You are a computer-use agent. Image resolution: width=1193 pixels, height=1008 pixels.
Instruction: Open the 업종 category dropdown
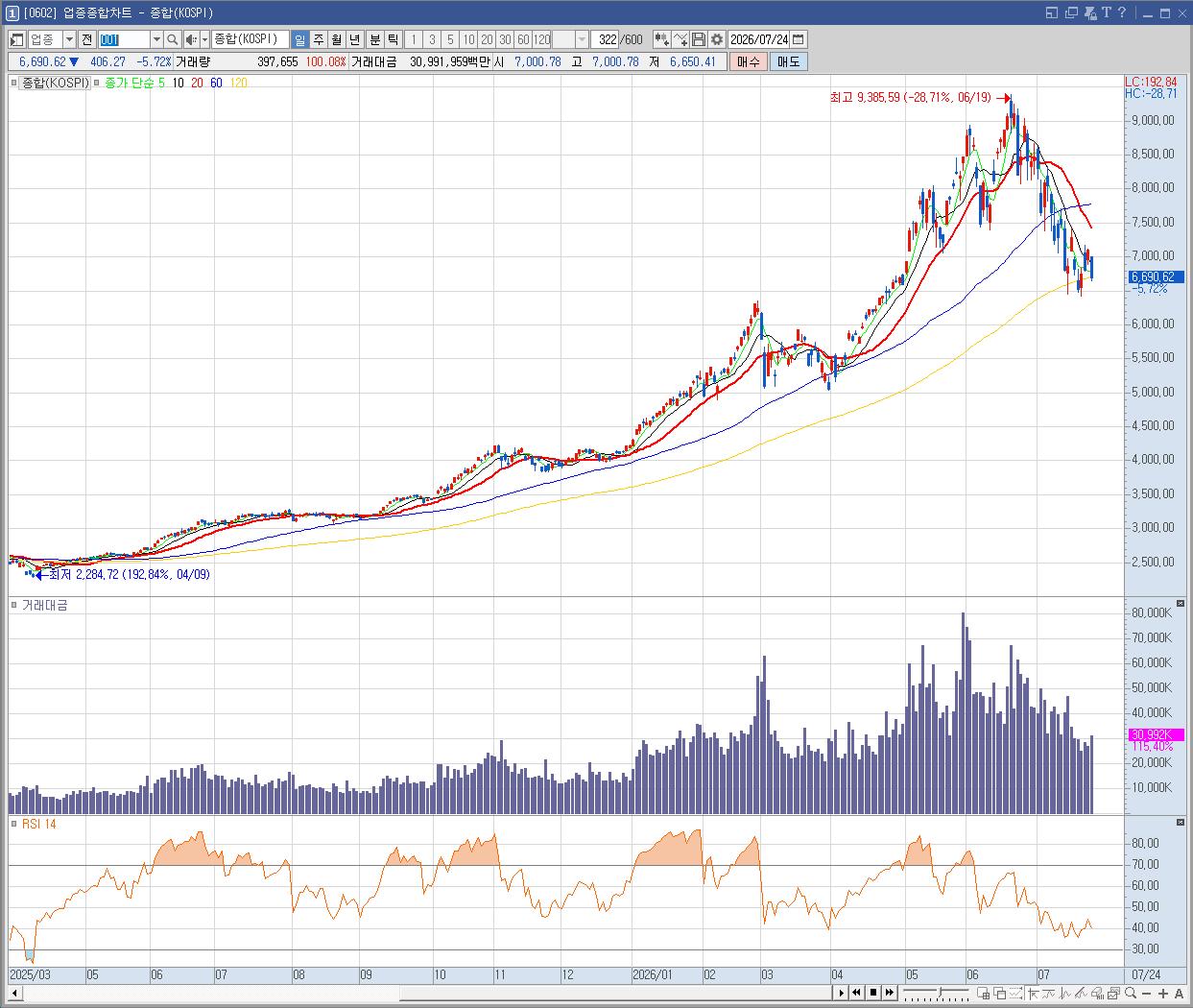(x=69, y=39)
